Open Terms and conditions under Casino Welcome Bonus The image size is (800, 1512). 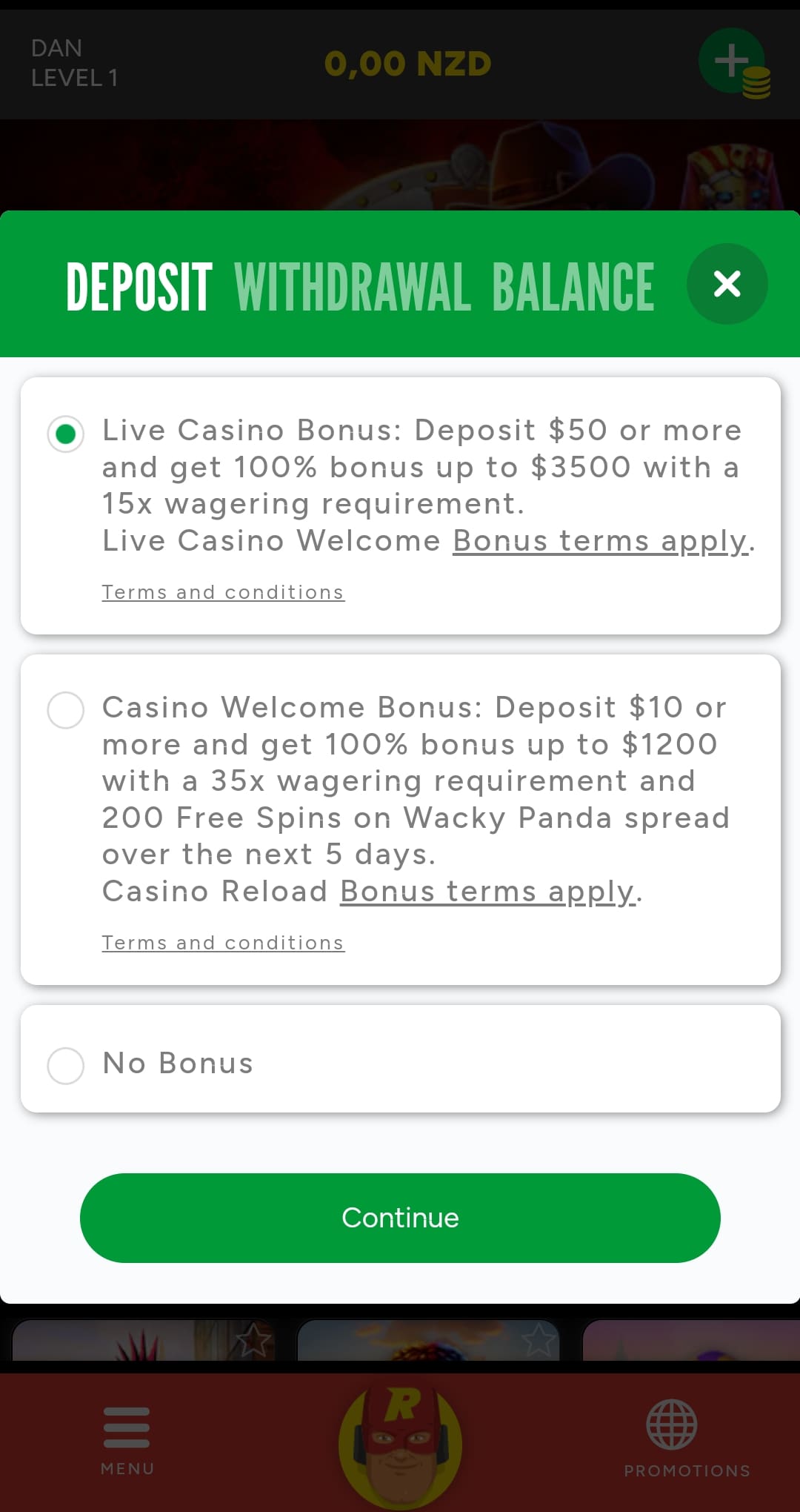(x=223, y=943)
